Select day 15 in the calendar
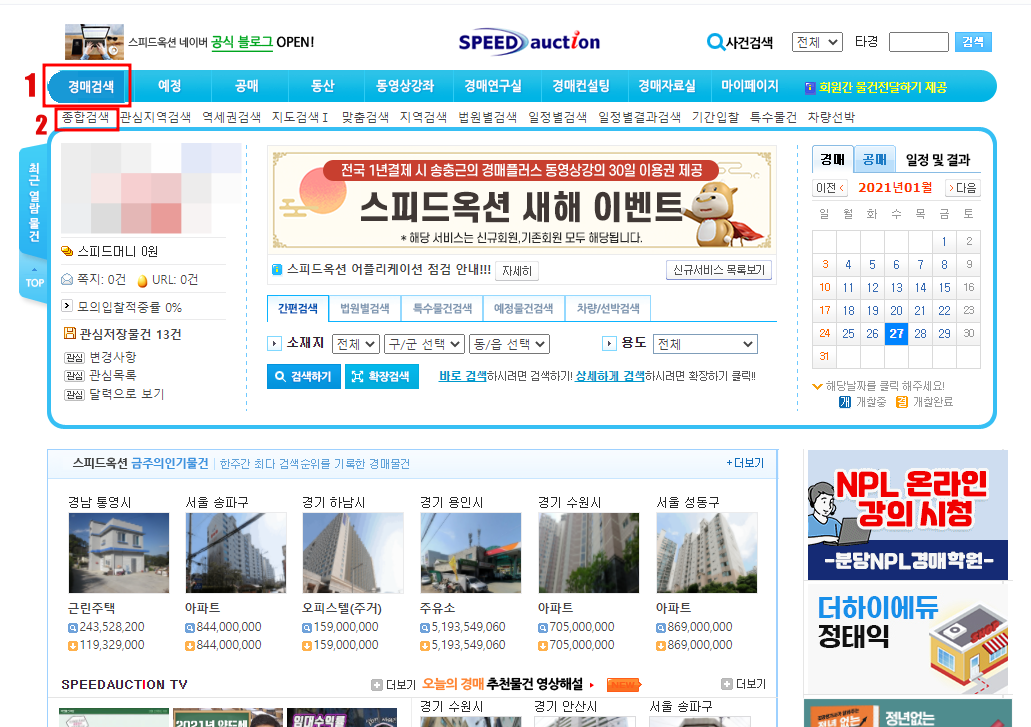Screen dimensions: 1031x727 944,287
